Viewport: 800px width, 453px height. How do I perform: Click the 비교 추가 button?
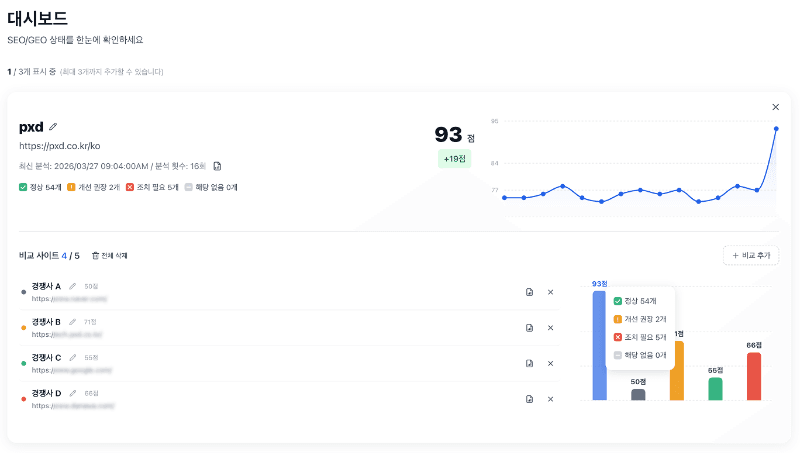coord(751,256)
